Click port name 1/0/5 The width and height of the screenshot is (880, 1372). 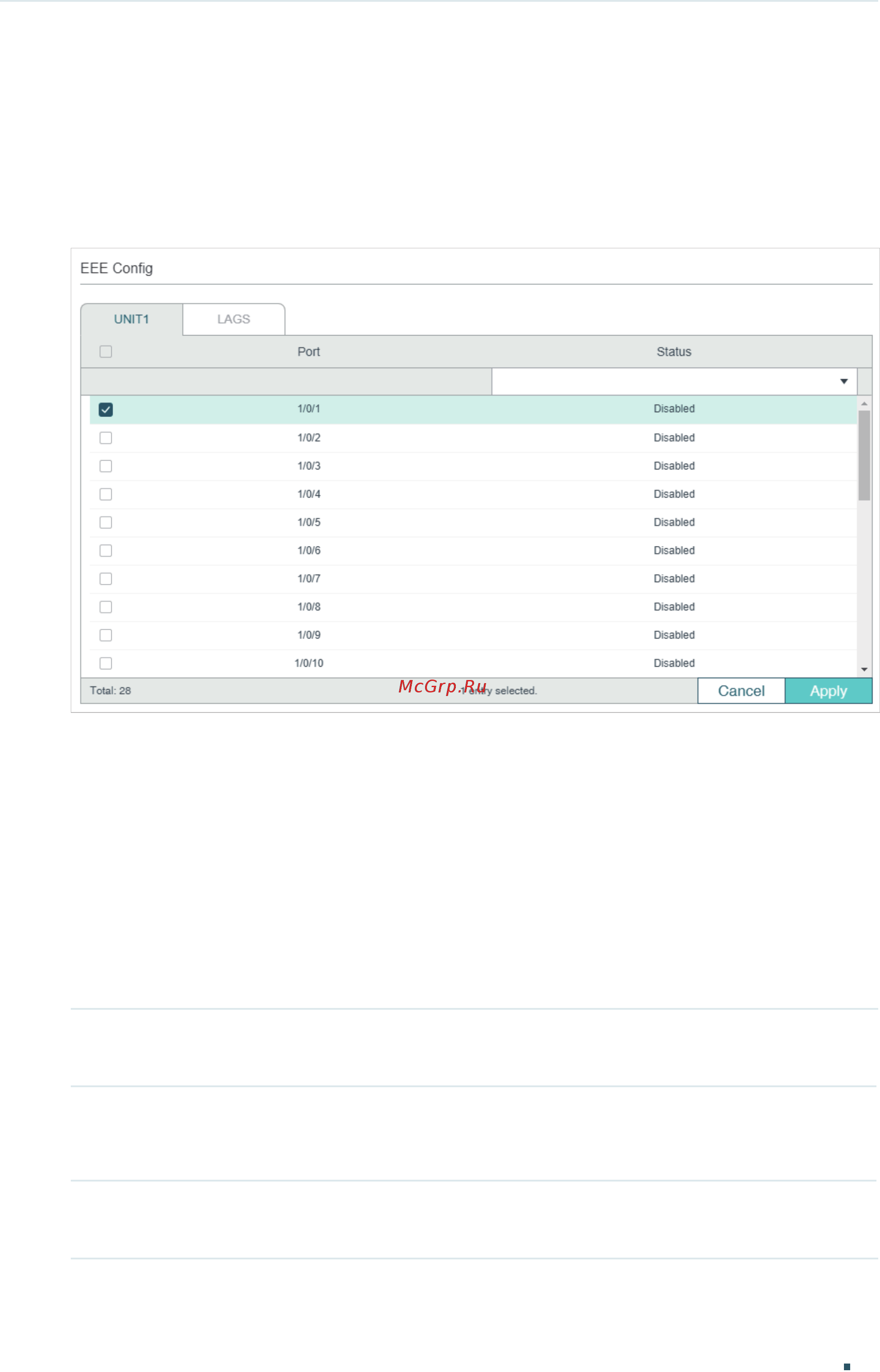308,522
